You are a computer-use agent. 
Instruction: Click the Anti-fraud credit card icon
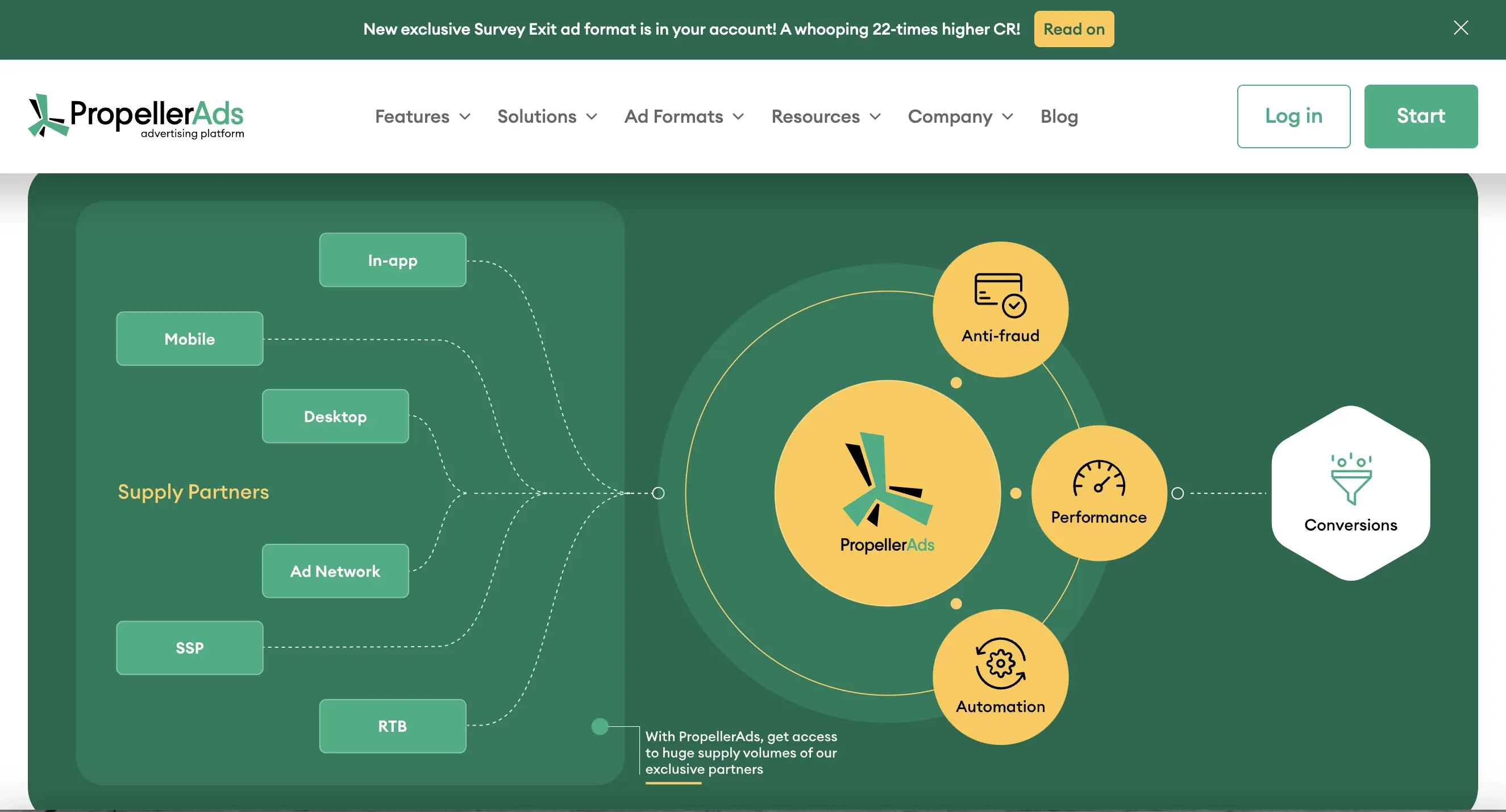(1000, 295)
